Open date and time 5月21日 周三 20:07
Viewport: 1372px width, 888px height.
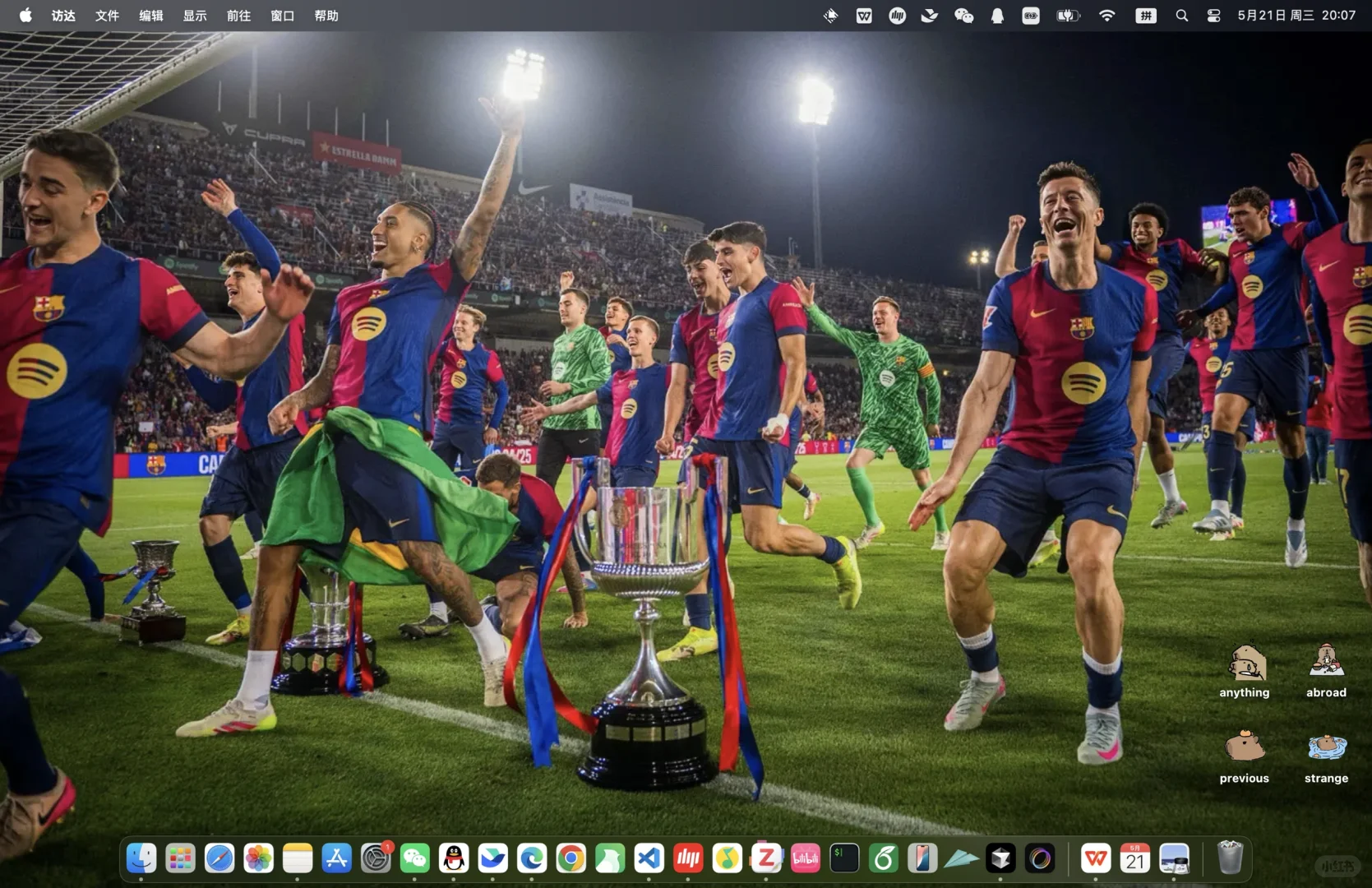tap(1296, 15)
